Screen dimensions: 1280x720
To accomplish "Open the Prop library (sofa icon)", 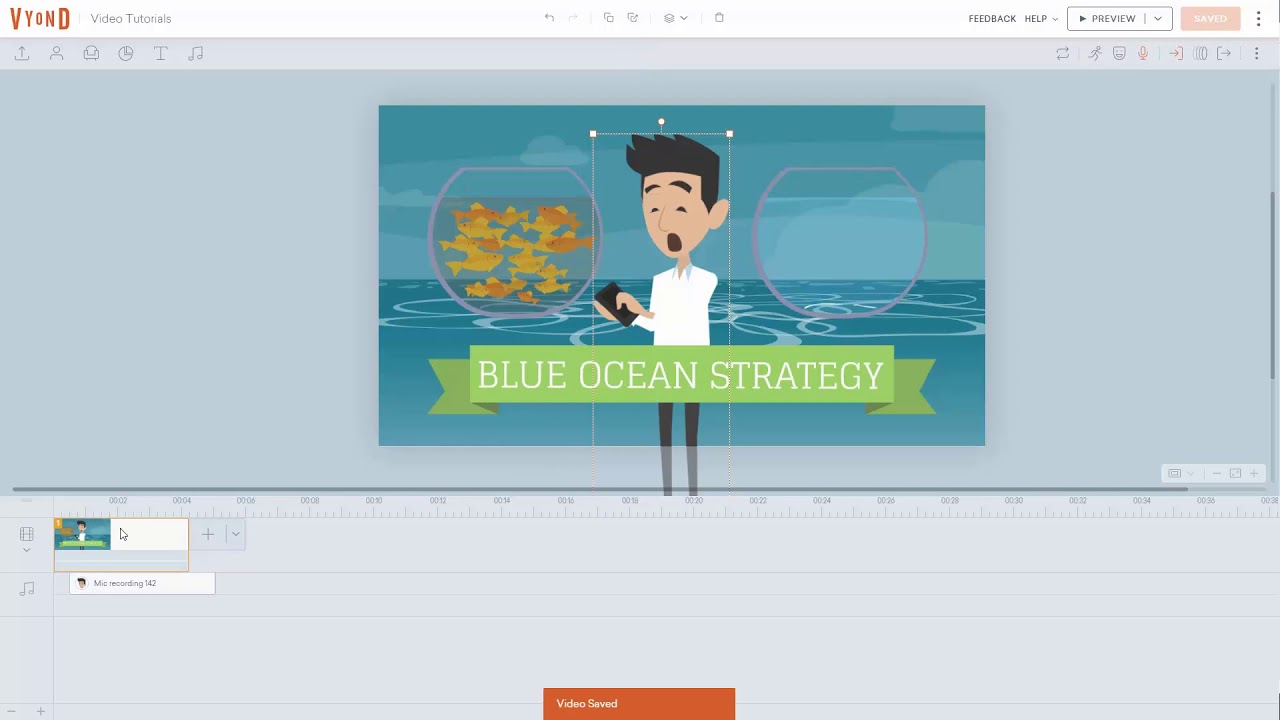I will [91, 54].
